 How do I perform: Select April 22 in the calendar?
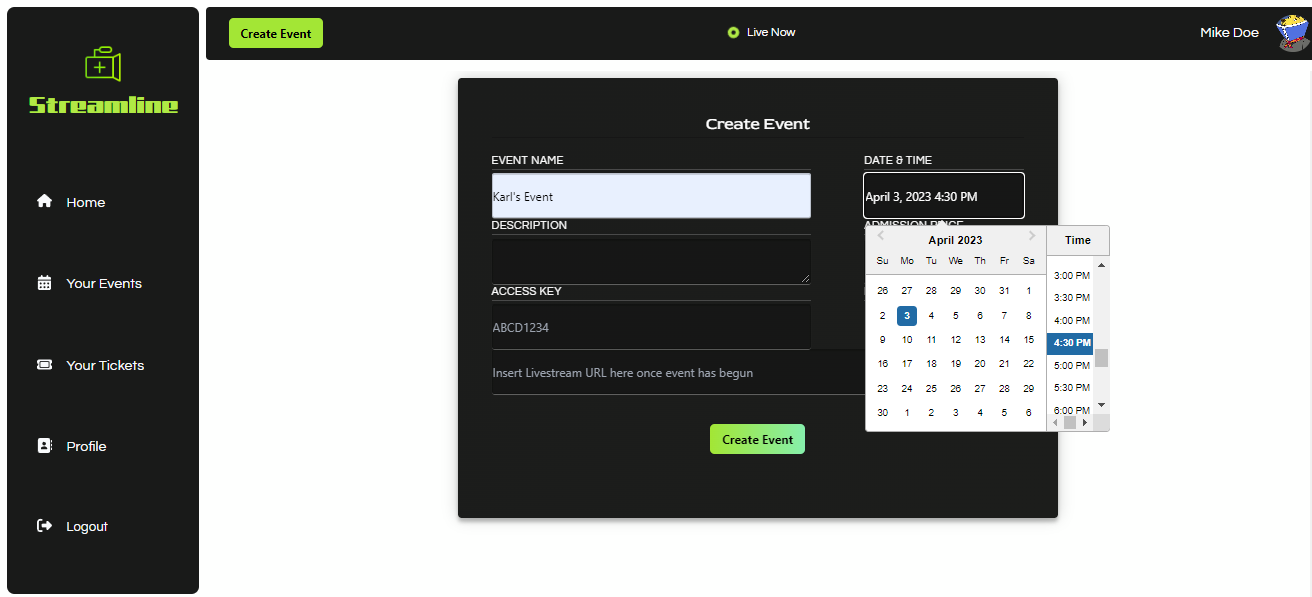point(1029,364)
